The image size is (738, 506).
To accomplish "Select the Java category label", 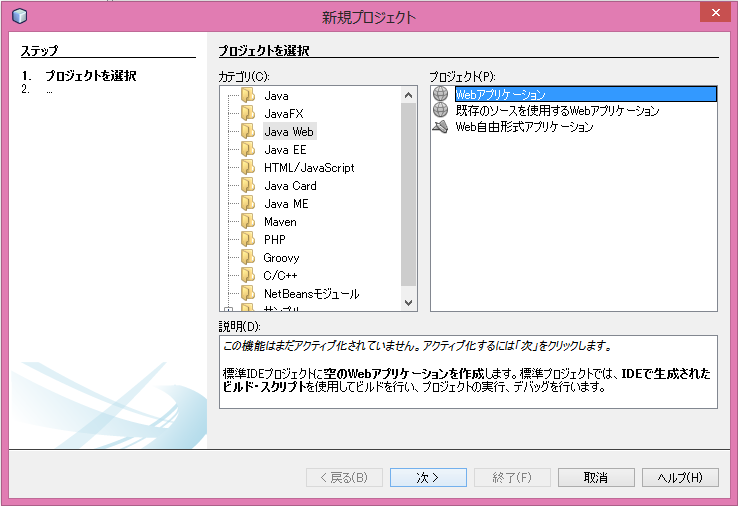I will tap(276, 96).
